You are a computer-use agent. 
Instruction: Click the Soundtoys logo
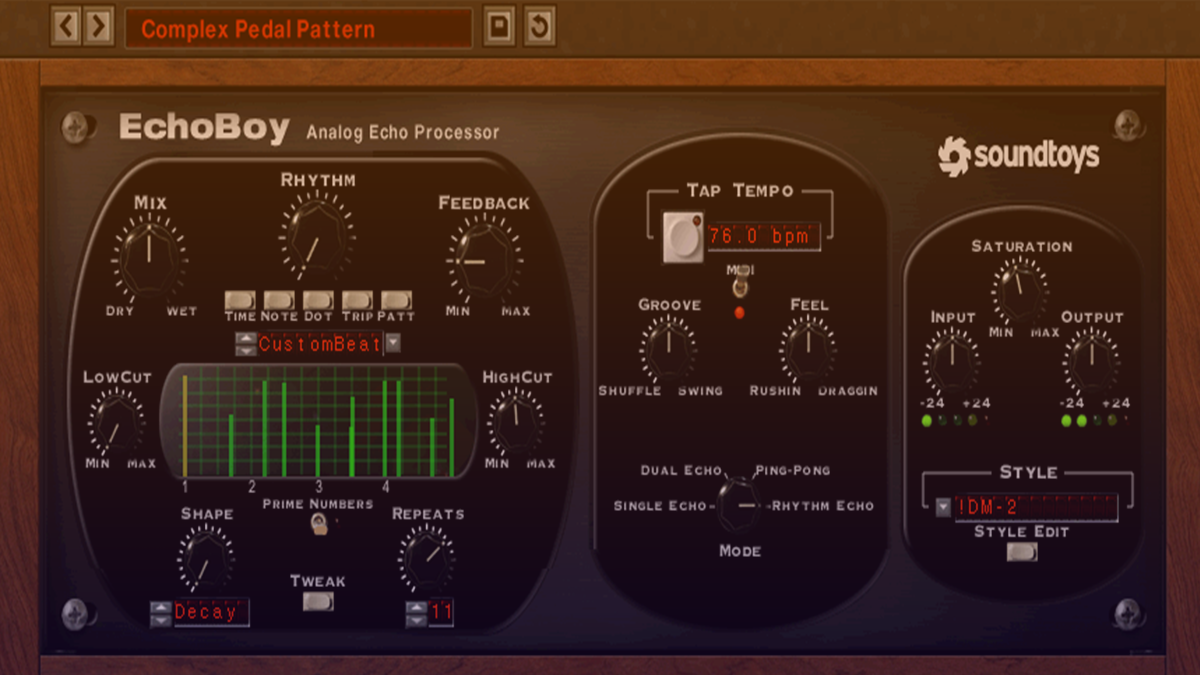(x=1019, y=155)
